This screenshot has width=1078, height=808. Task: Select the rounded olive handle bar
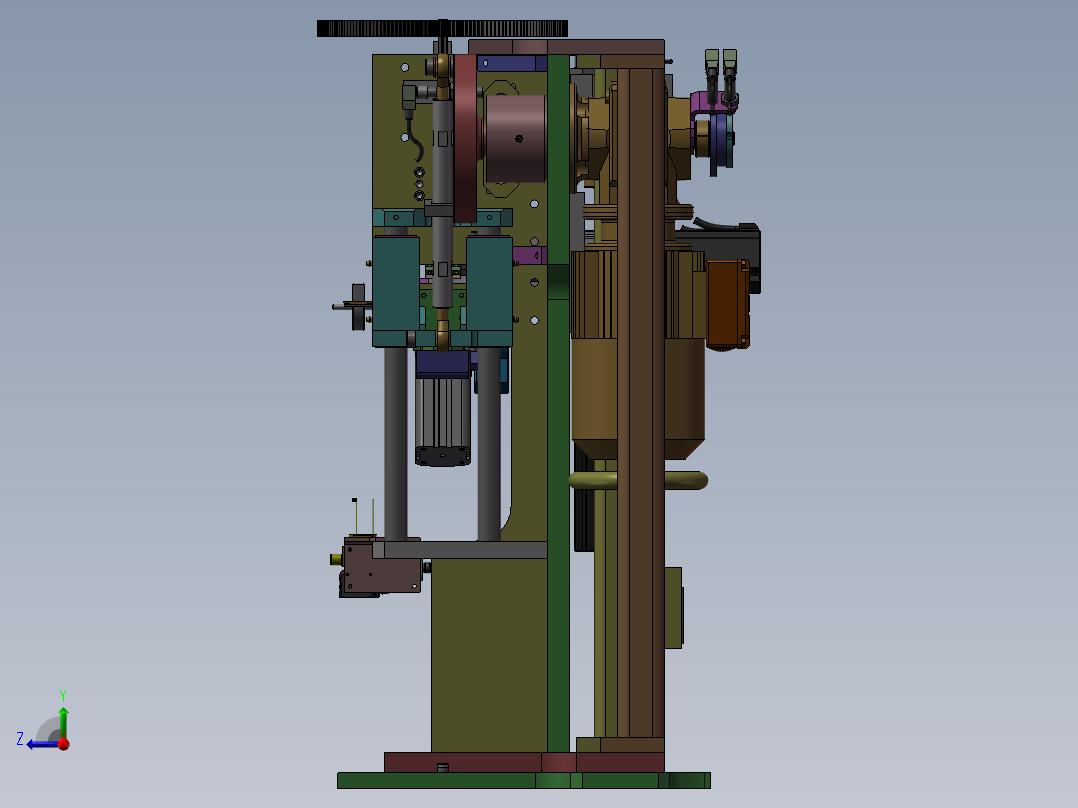coord(638,480)
